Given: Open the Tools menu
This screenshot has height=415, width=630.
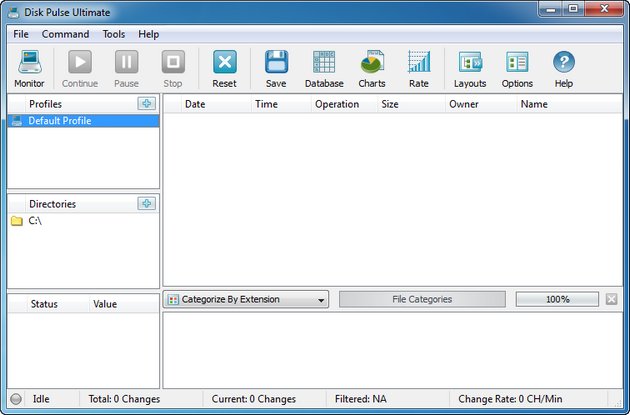Looking at the screenshot, I should (113, 34).
